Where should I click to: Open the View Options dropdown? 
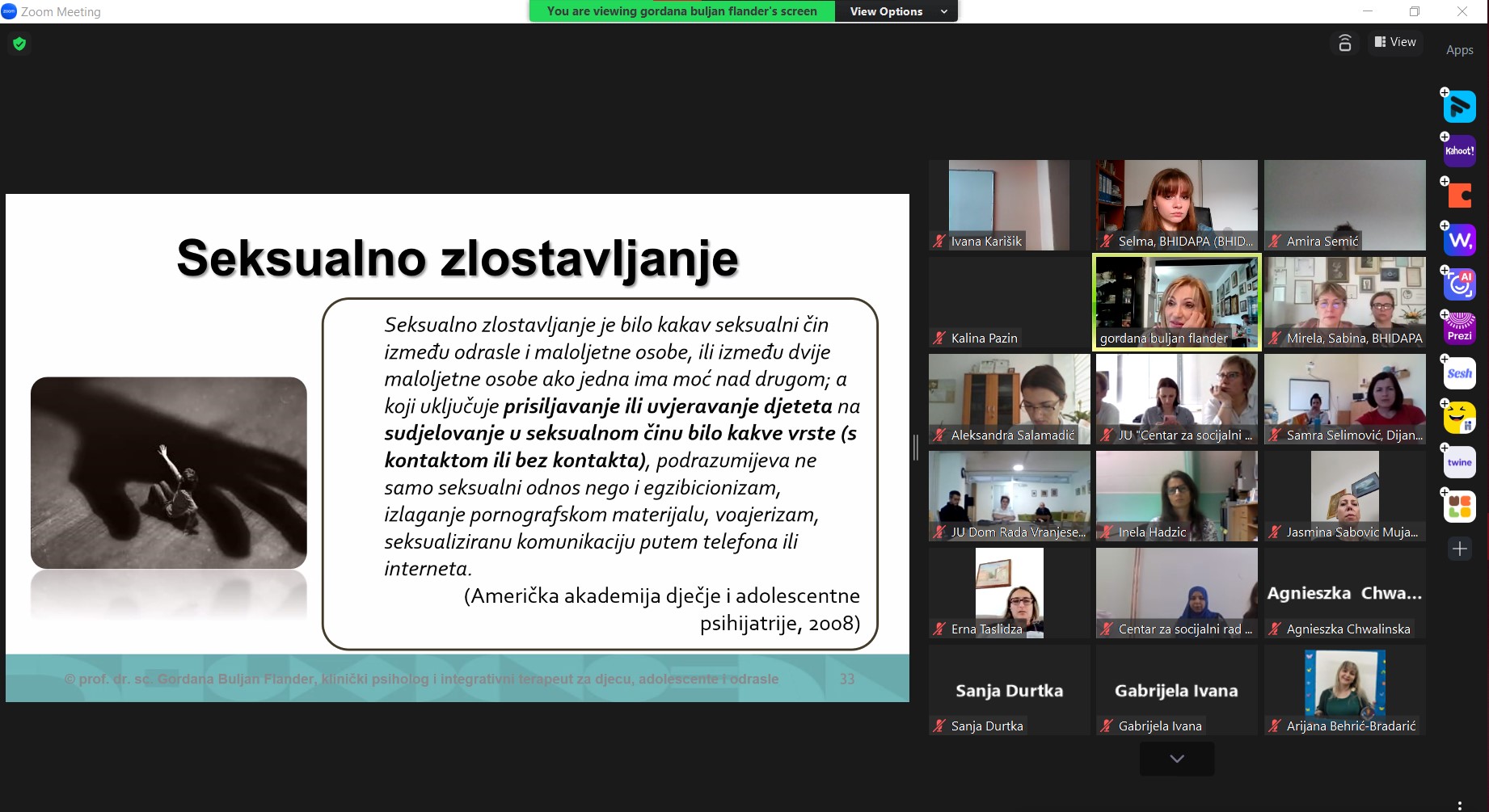click(x=897, y=11)
